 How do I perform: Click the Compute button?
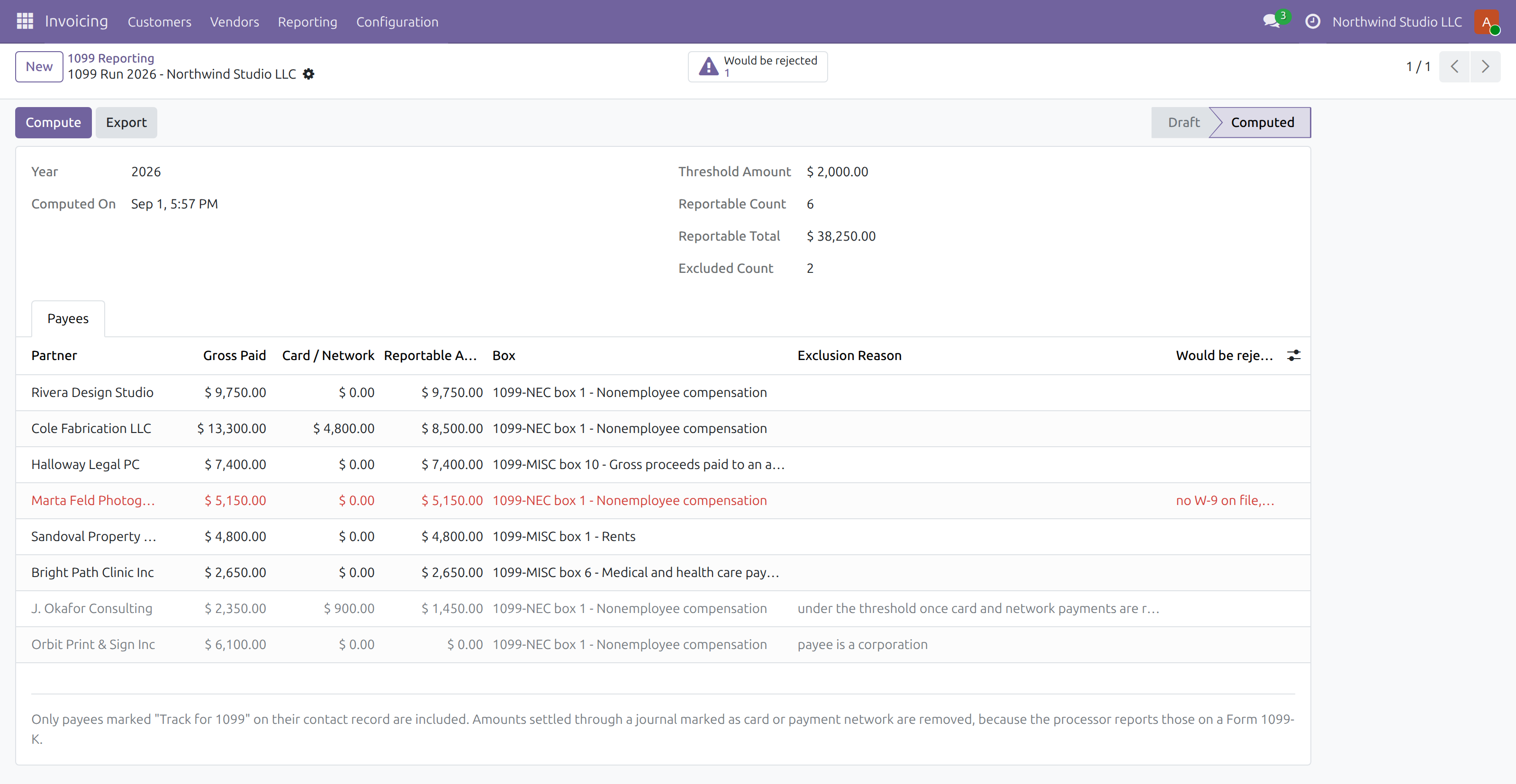pyautogui.click(x=53, y=122)
